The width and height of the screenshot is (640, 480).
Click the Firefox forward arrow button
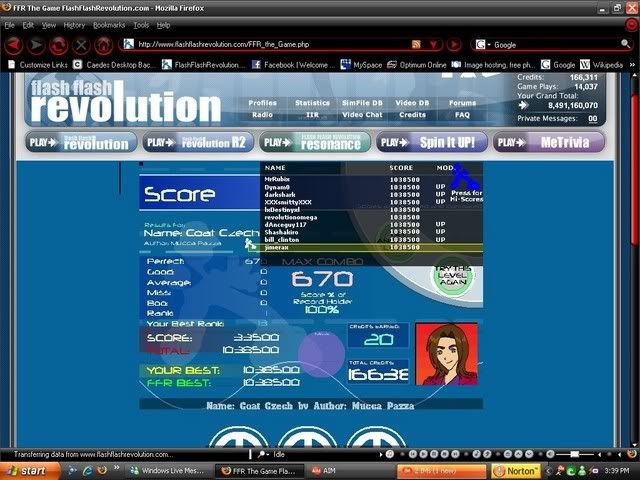point(36,45)
